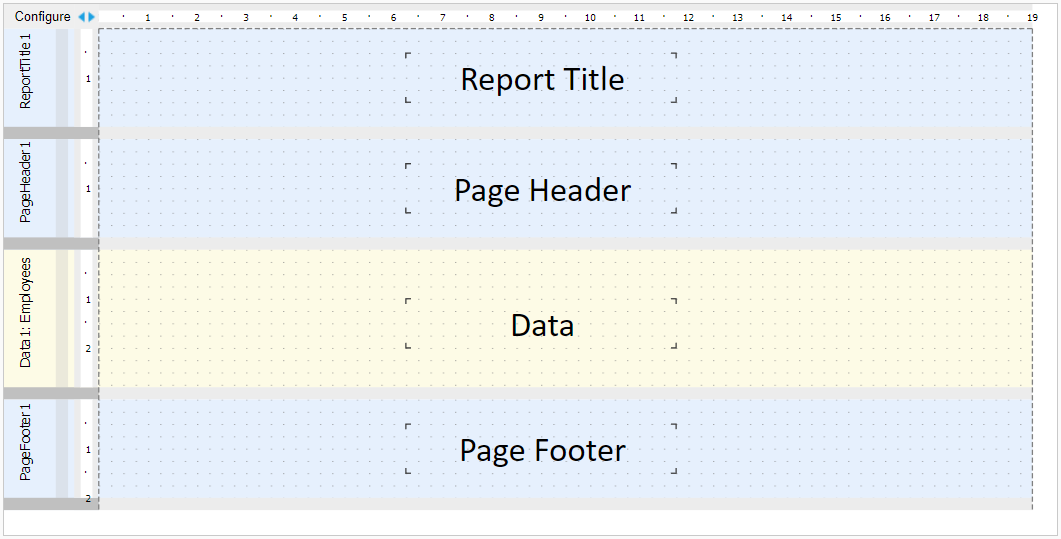This screenshot has width=1061, height=539.
Task: Select the Data1: Employees band label
Action: pyautogui.click(x=27, y=312)
